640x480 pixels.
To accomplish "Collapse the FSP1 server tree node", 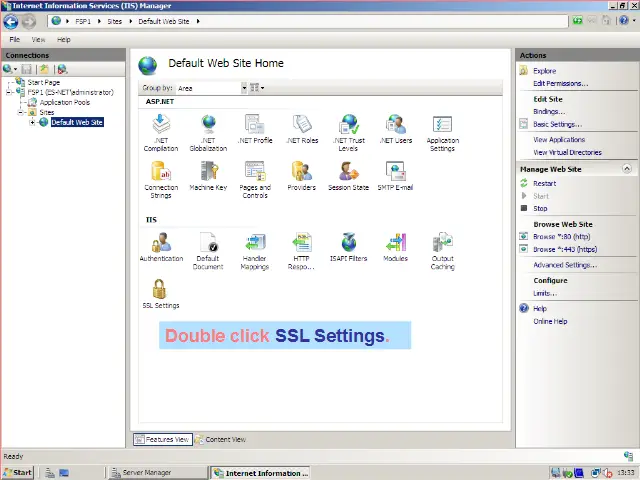I will coord(9,93).
